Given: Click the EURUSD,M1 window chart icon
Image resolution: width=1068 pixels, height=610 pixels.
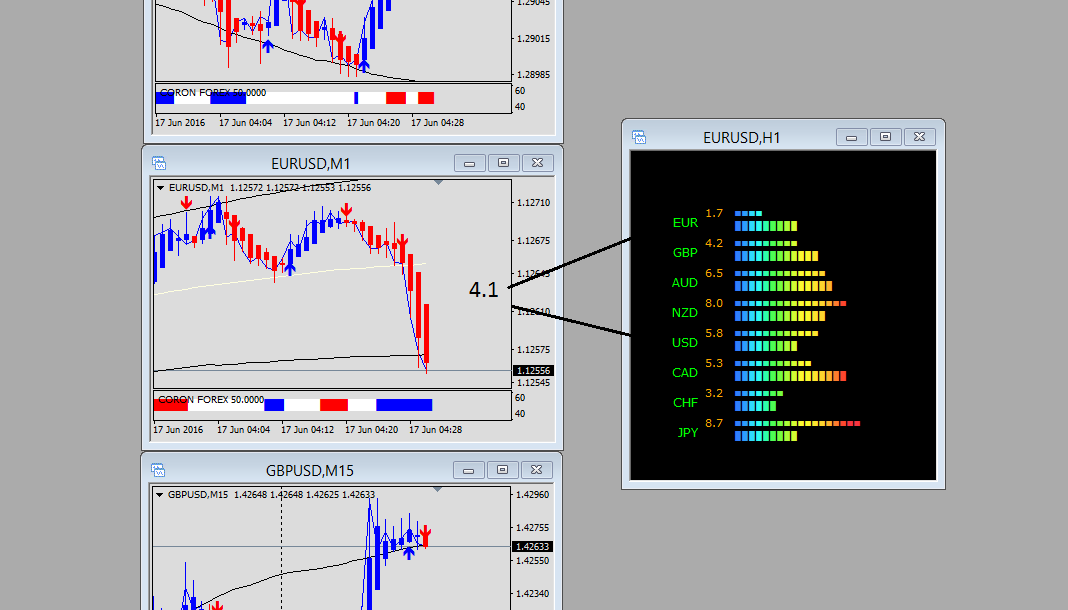Looking at the screenshot, I should [x=159, y=163].
